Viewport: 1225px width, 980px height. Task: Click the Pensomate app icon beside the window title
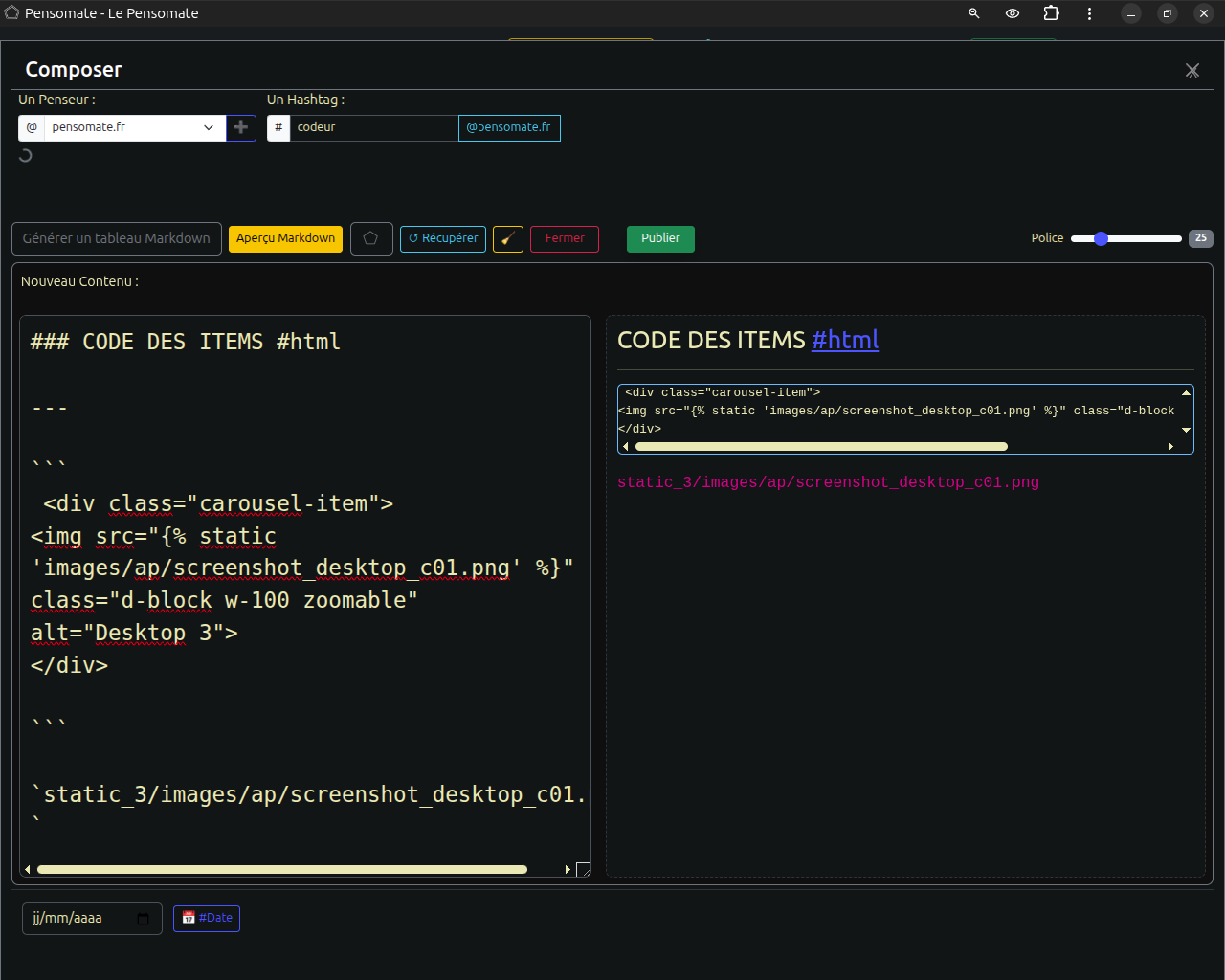point(11,13)
